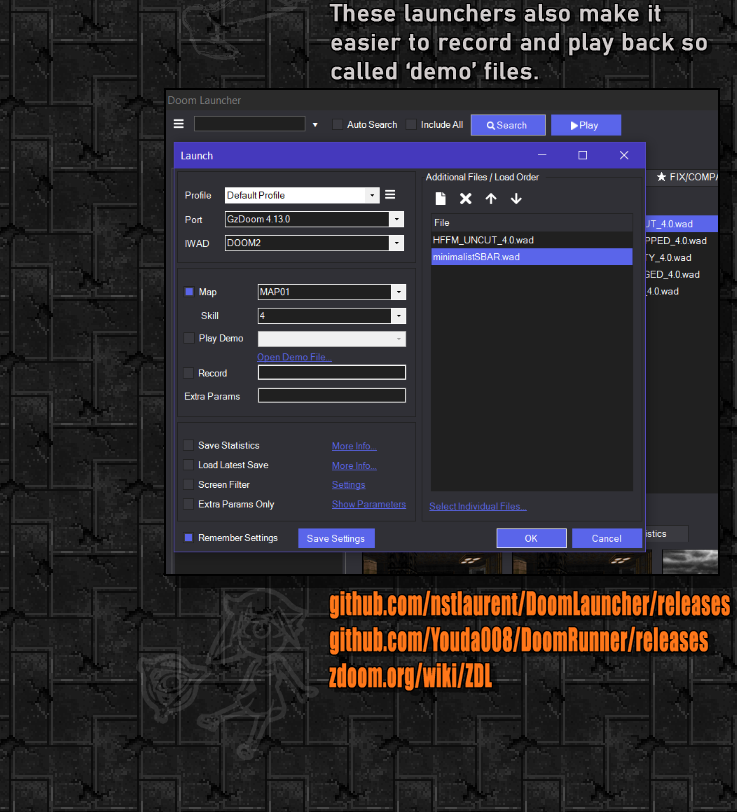Viewport: 737px width, 812px height.
Task: Close the Launch dialog
Action: coord(624,155)
